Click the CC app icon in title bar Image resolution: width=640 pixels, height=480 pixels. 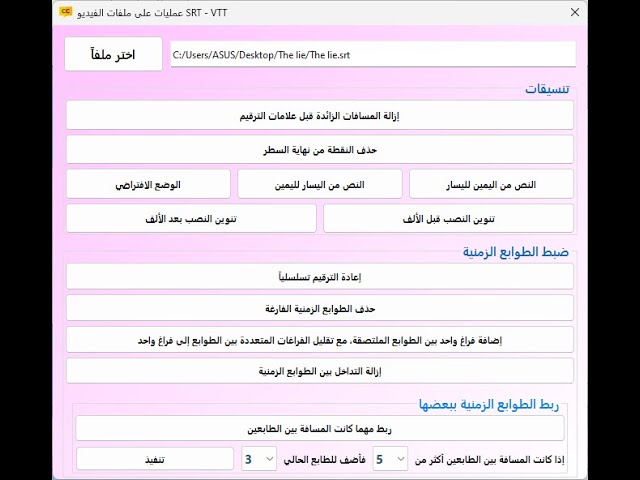pyautogui.click(x=65, y=12)
